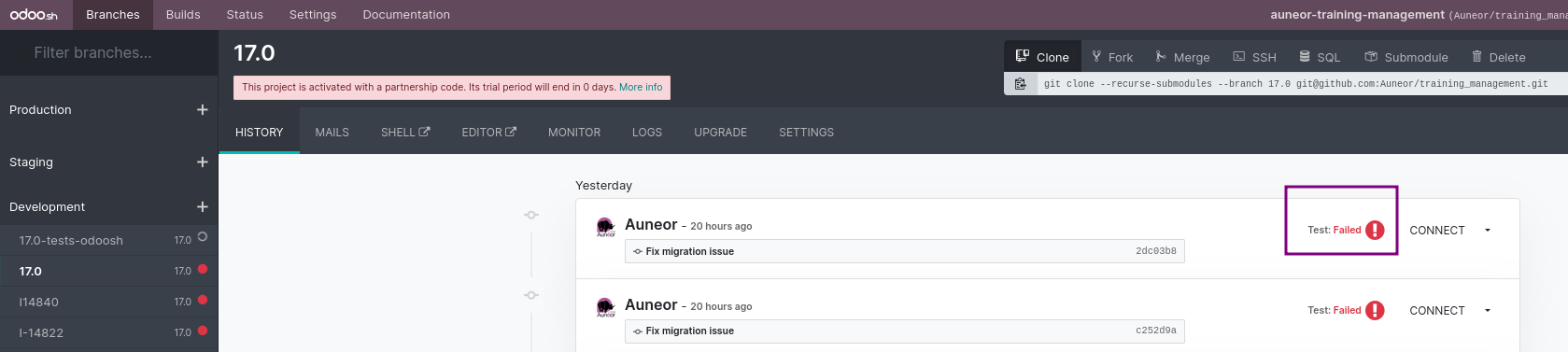Open the Branches menu

point(113,15)
